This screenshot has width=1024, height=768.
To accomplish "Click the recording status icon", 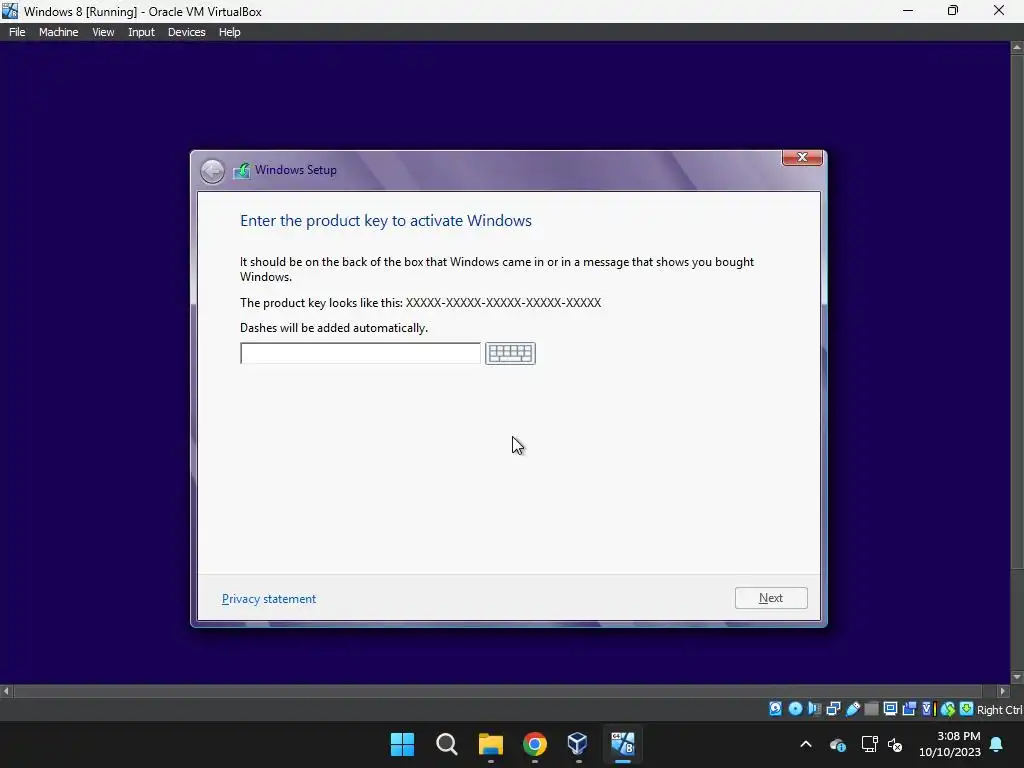I will click(x=909, y=709).
